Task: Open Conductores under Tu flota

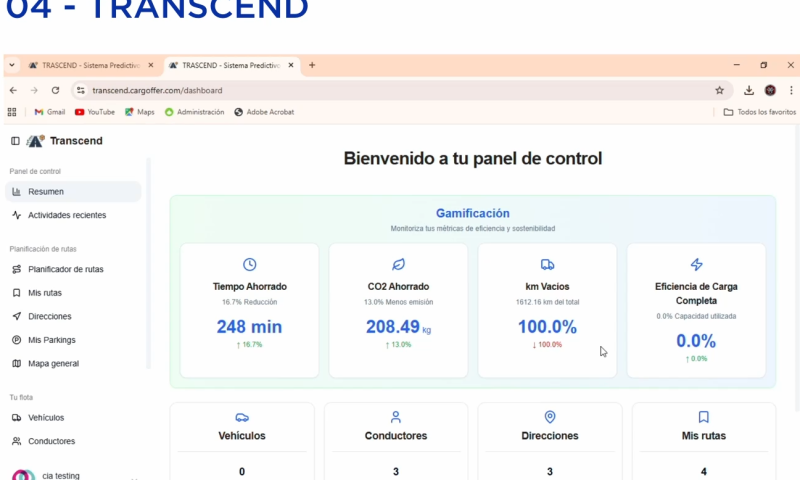Action: 50,441
